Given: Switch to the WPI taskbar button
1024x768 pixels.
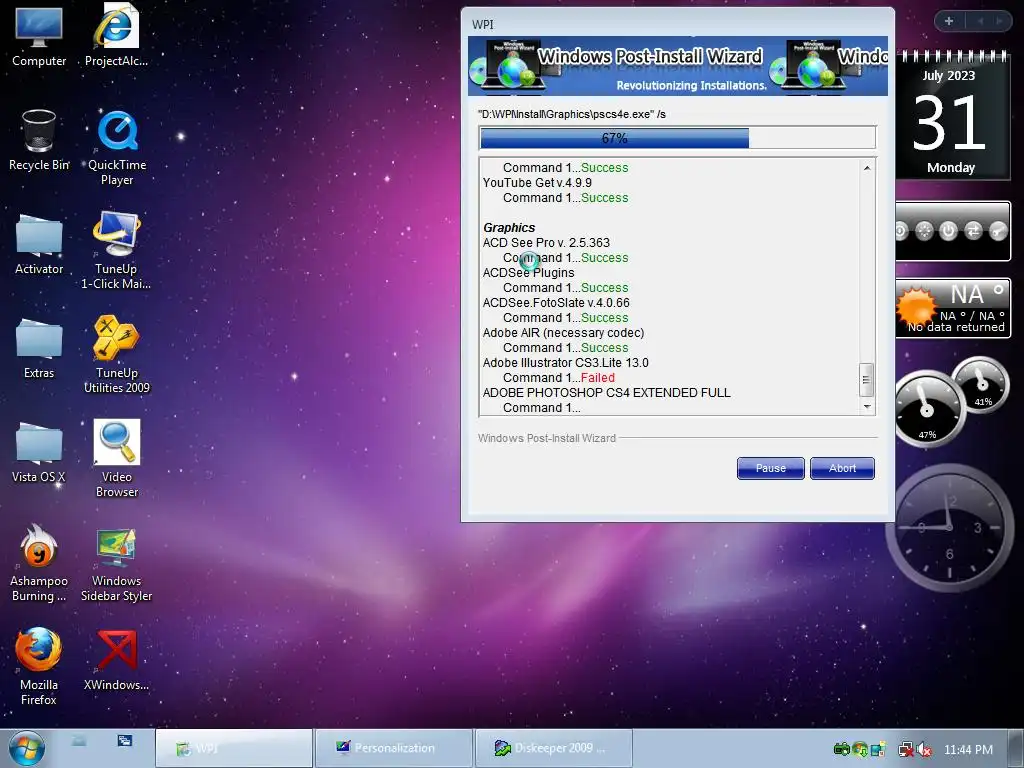Looking at the screenshot, I should (x=234, y=748).
